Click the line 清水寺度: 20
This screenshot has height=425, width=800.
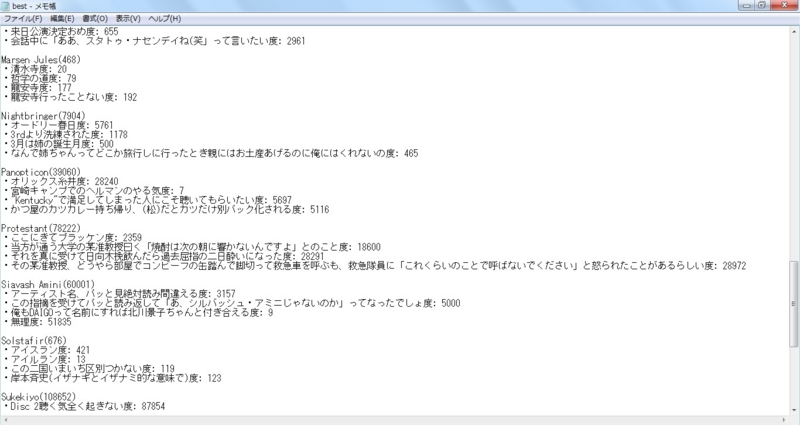coord(35,69)
